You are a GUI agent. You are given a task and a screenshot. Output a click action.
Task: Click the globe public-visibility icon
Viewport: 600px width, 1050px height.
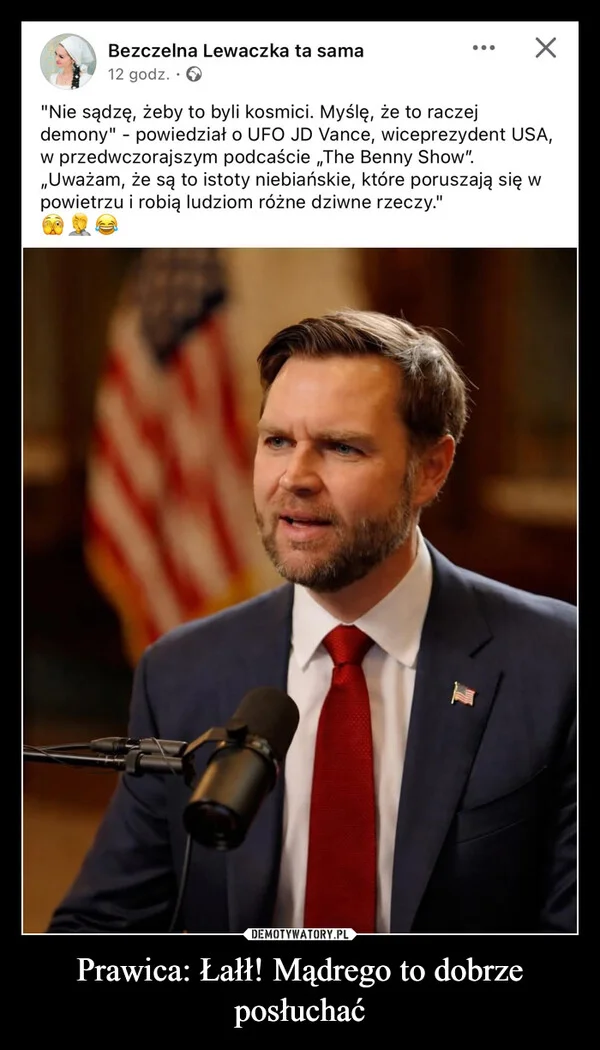coord(194,75)
